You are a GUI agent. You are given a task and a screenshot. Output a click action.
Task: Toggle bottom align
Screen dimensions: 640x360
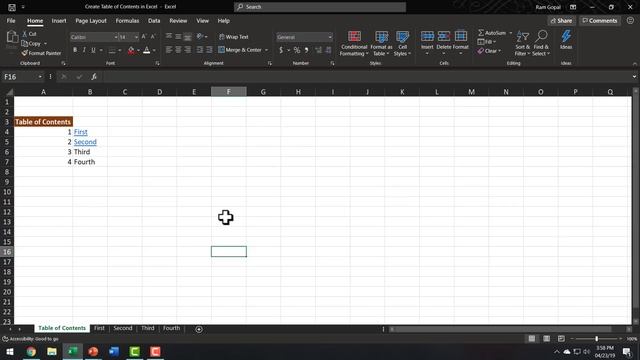[187, 37]
